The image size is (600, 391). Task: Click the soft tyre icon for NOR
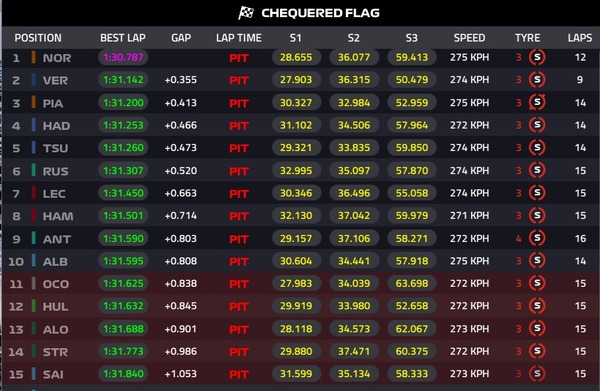pyautogui.click(x=537, y=57)
